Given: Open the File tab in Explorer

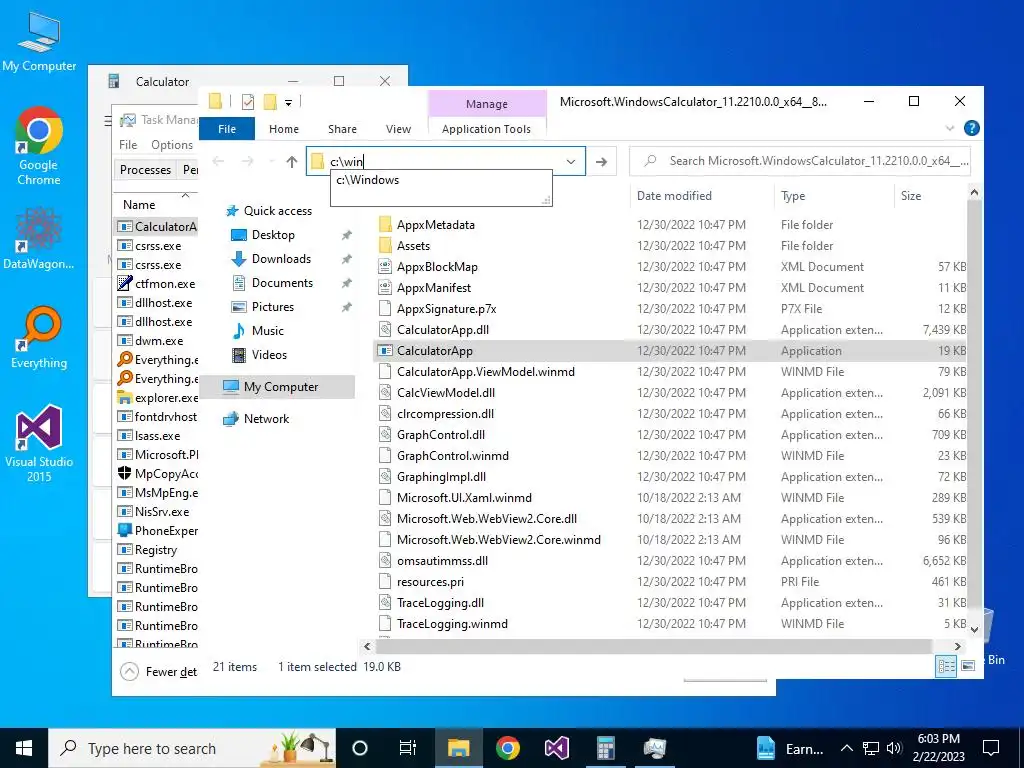Looking at the screenshot, I should tap(227, 129).
